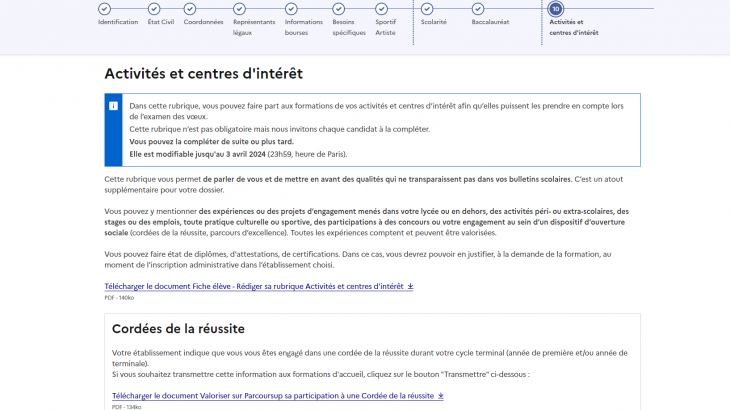
Task: Click the Cordées de la réussite section heading
Action: 178,328
